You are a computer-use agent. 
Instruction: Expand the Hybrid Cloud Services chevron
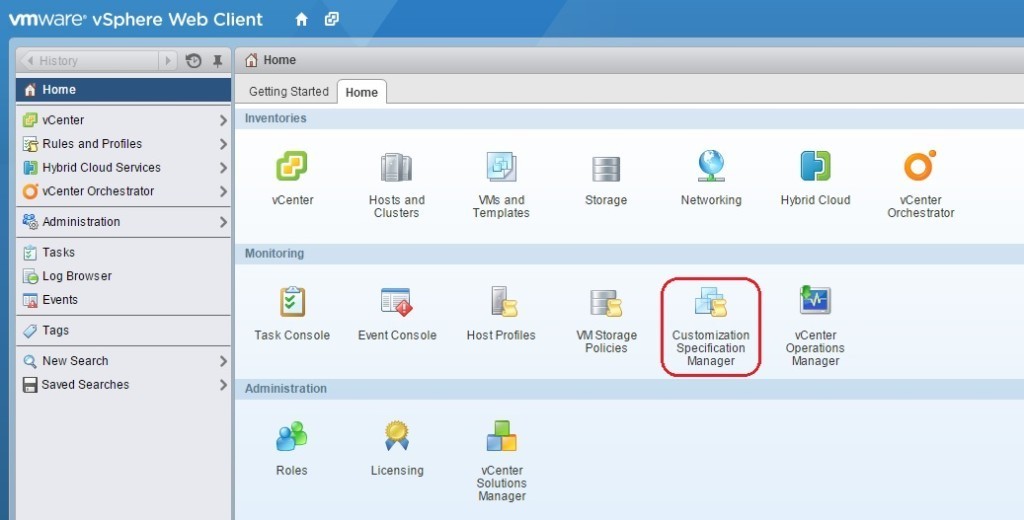(223, 168)
